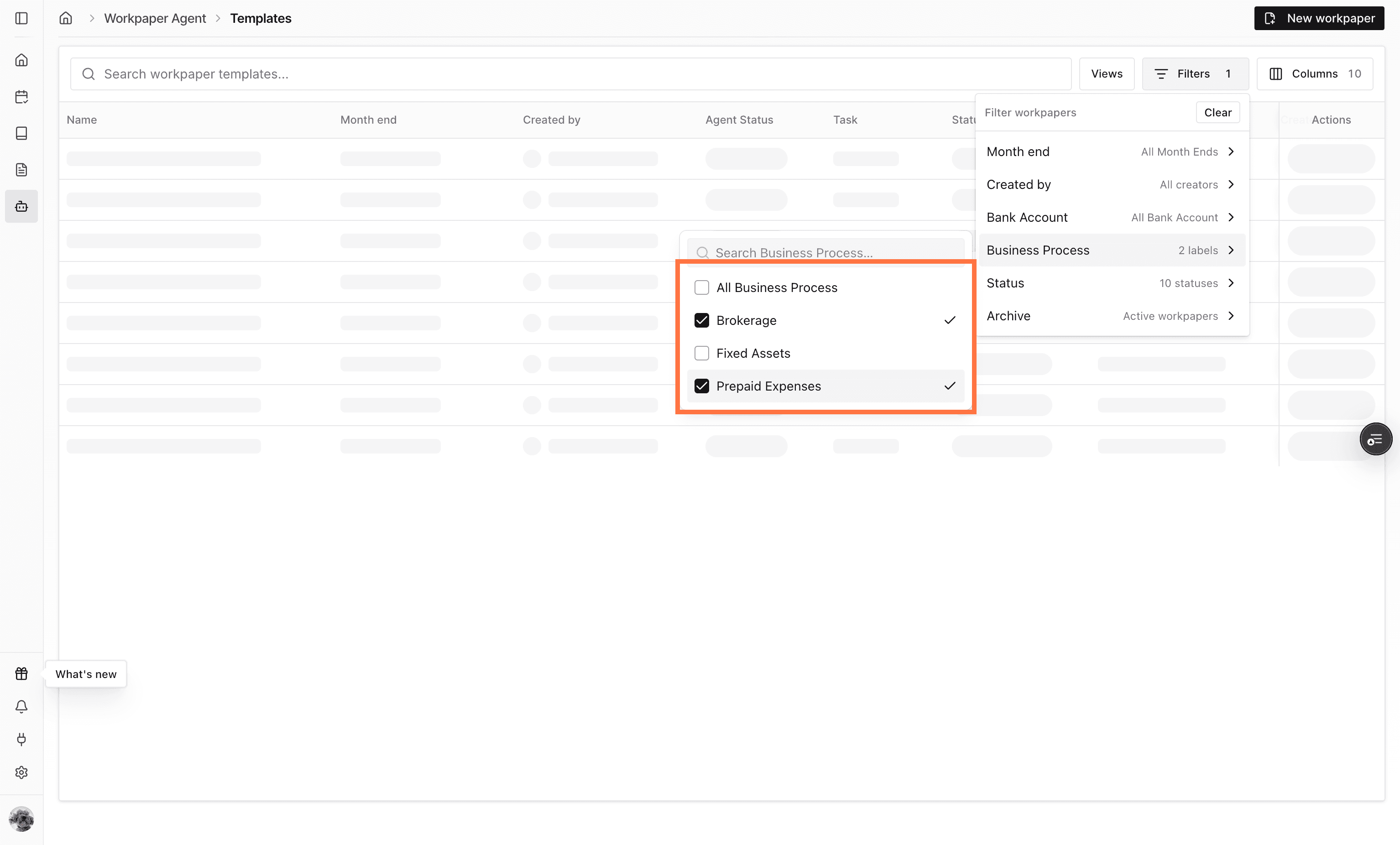Click the filter lines icon

(x=1161, y=74)
